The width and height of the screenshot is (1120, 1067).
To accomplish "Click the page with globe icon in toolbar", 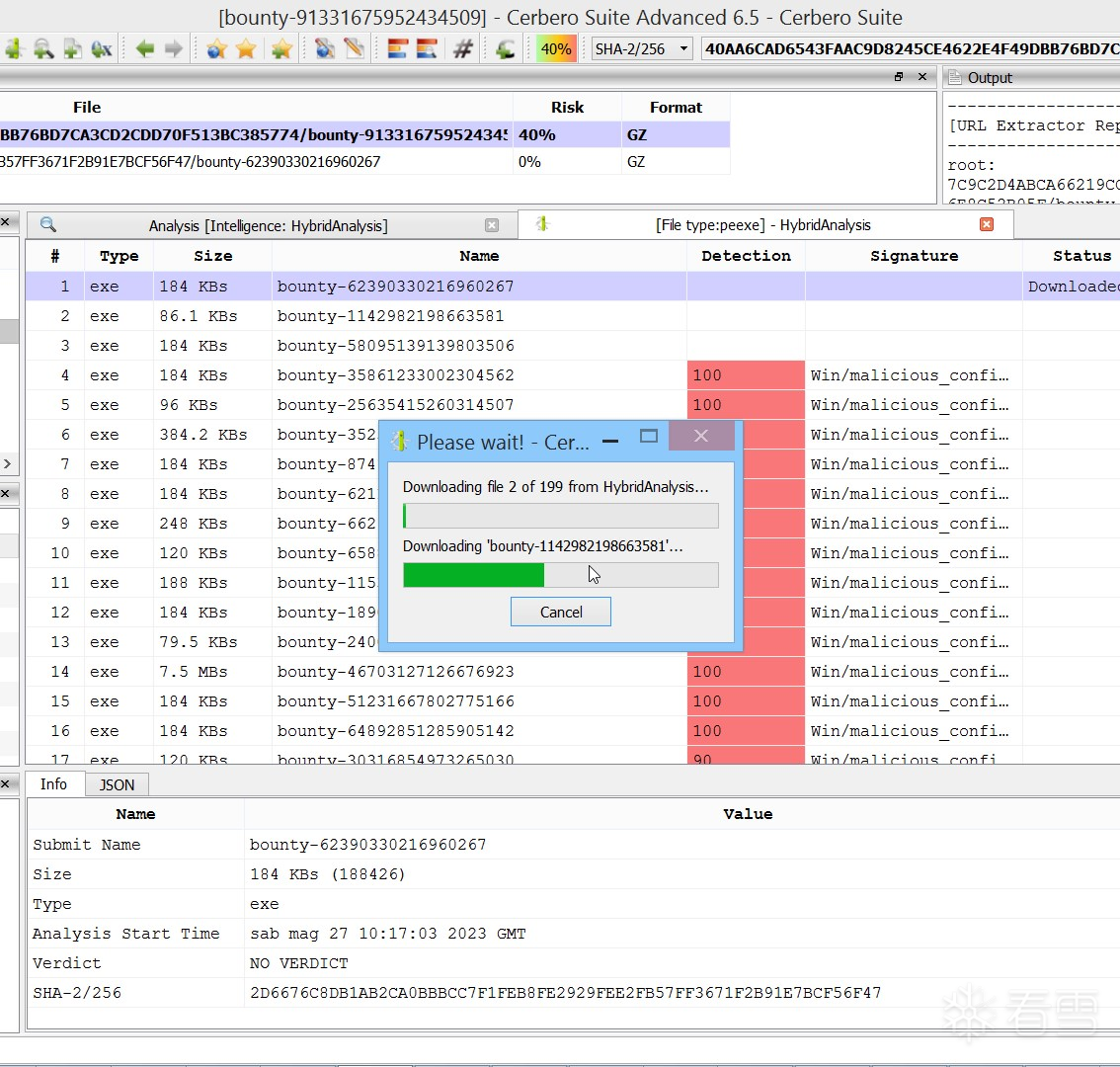I will (324, 48).
